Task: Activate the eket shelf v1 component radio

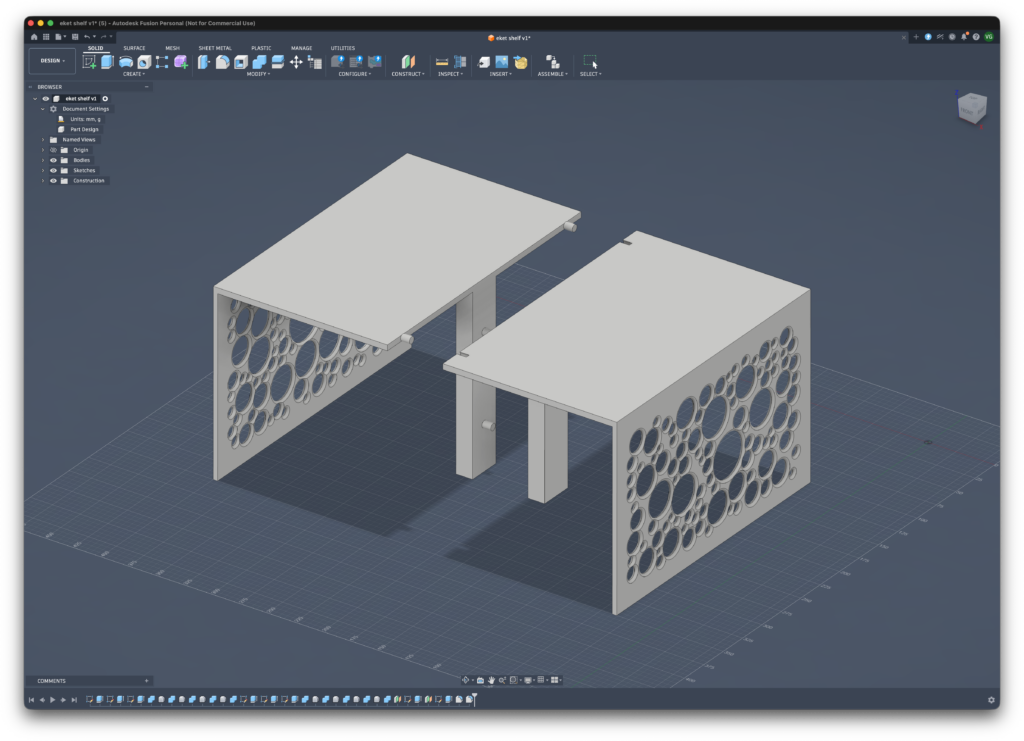Action: pos(104,99)
